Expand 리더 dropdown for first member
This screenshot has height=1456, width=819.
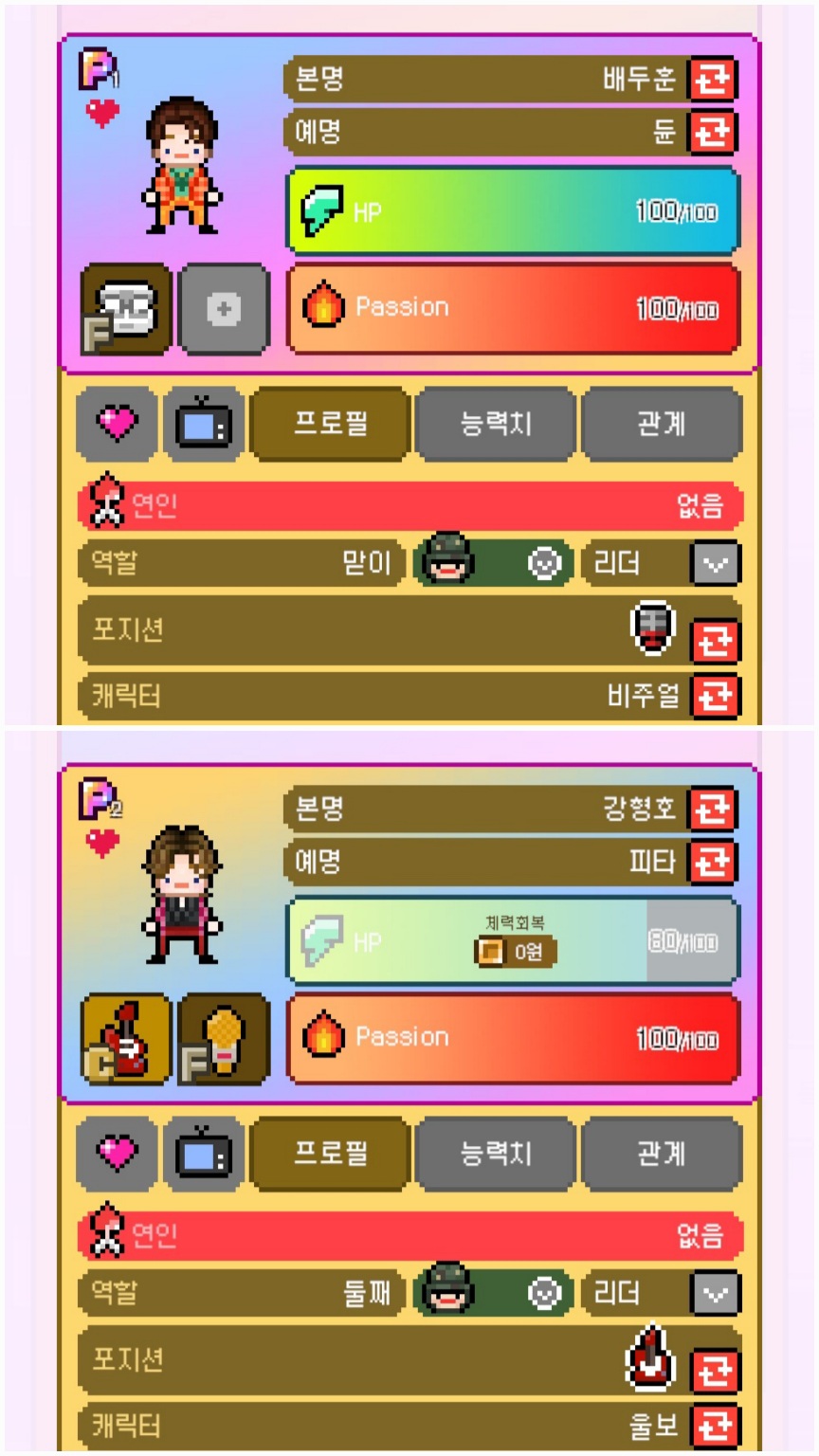point(715,564)
